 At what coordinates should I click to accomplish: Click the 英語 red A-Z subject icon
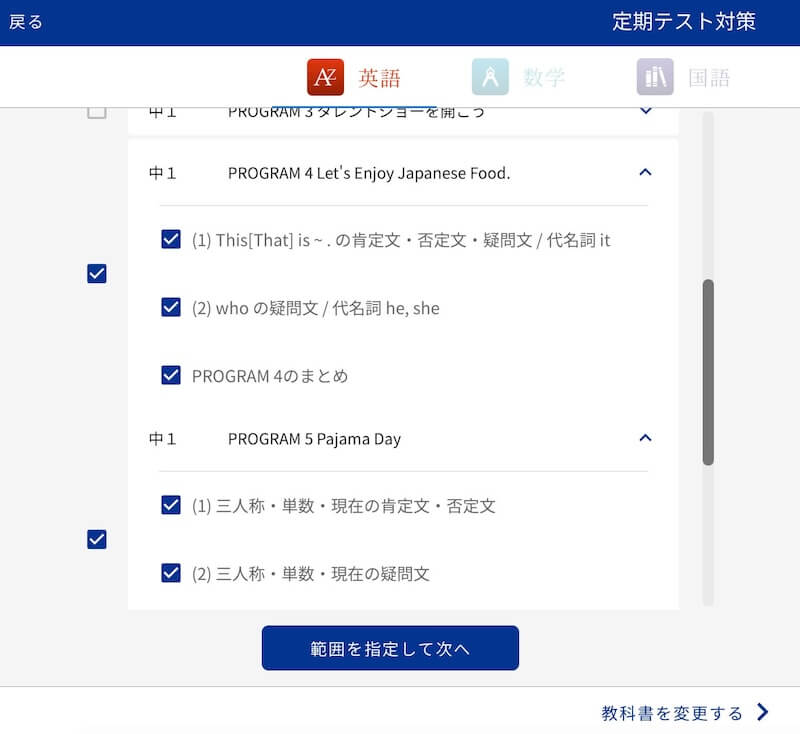[325, 77]
